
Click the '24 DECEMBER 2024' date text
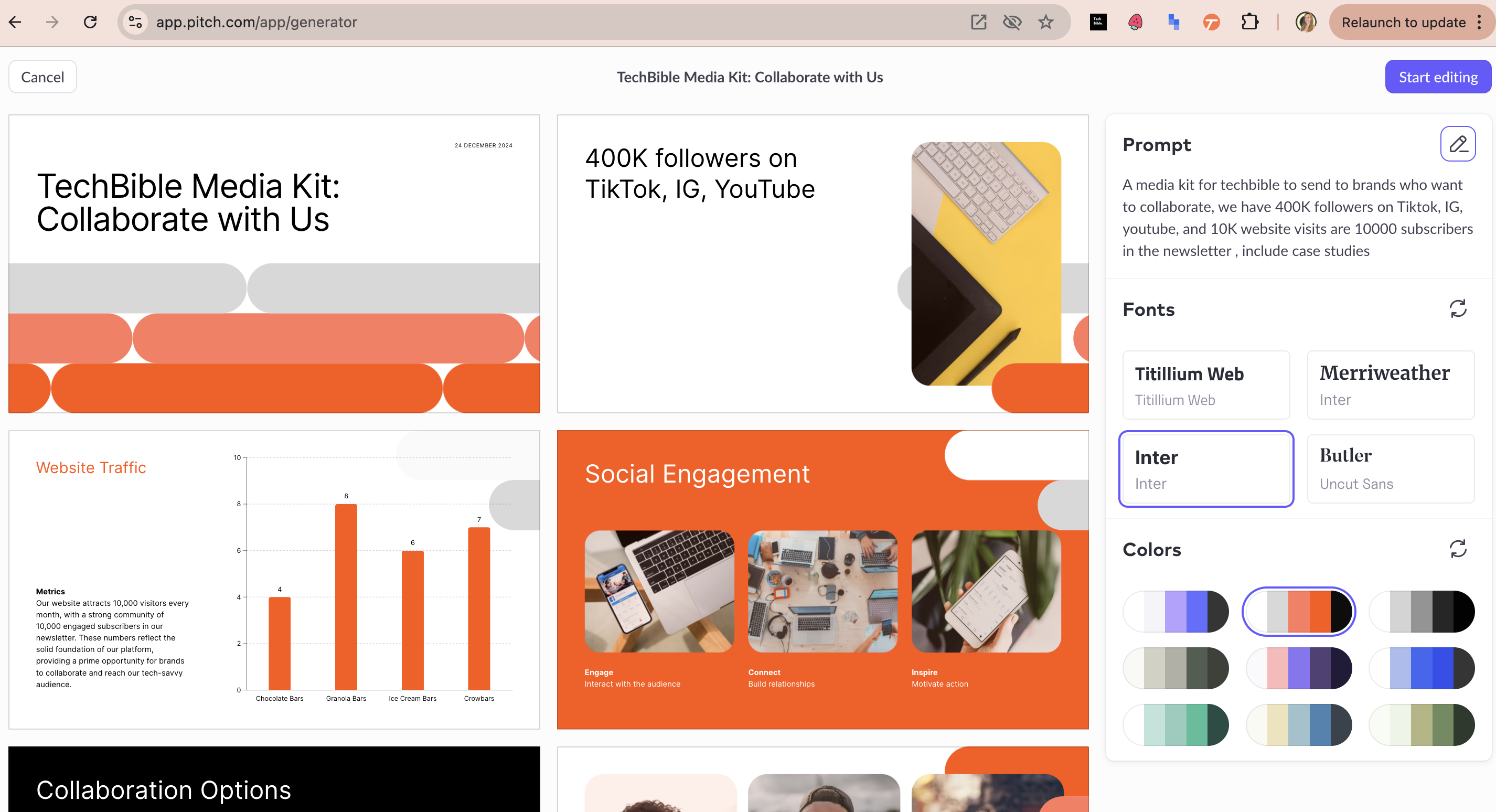click(483, 145)
